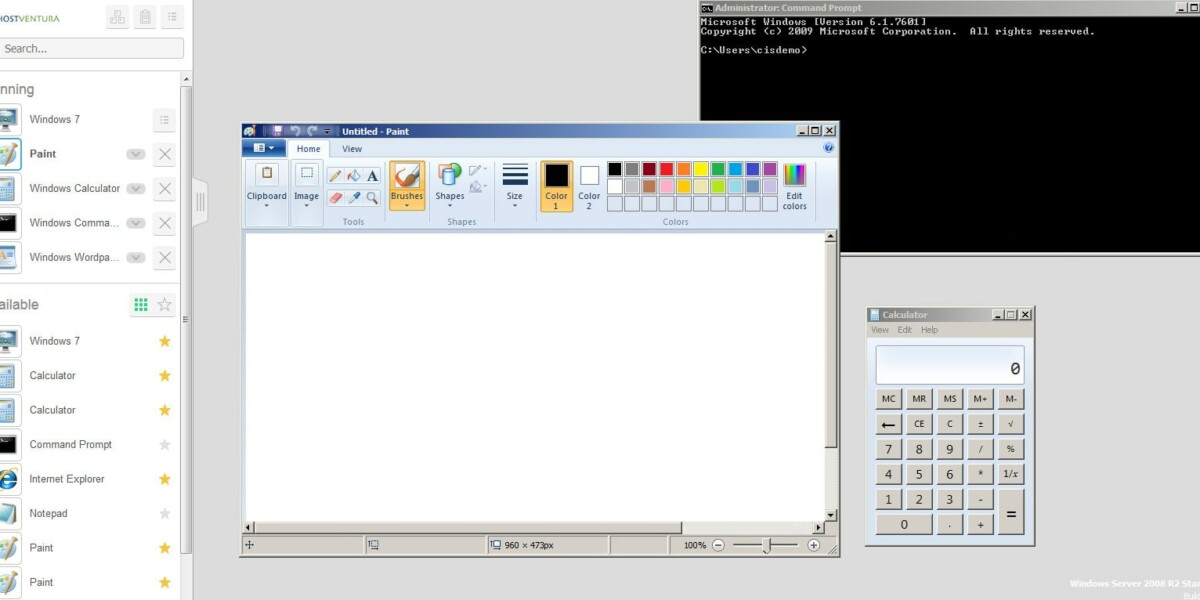Select the red swatch in the Colors palette
This screenshot has height=600, width=1200.
tap(666, 169)
